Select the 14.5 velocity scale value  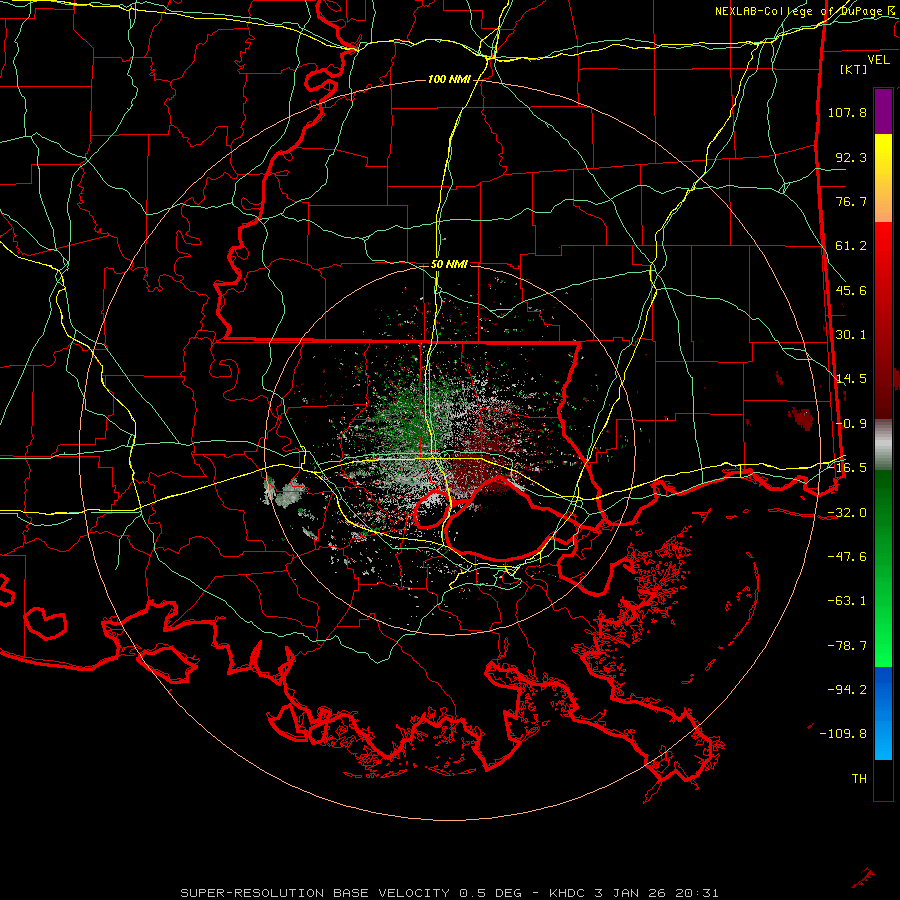tap(851, 379)
